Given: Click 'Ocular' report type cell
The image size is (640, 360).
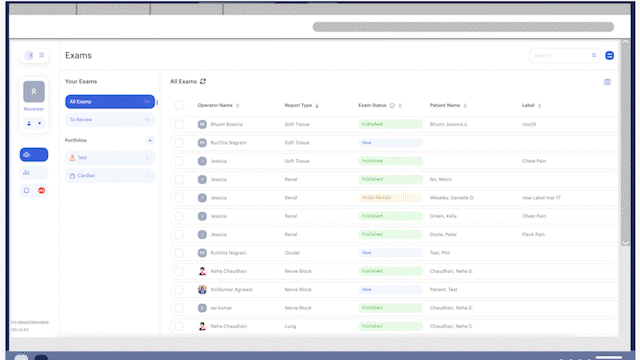Looking at the screenshot, I should tap(292, 253).
